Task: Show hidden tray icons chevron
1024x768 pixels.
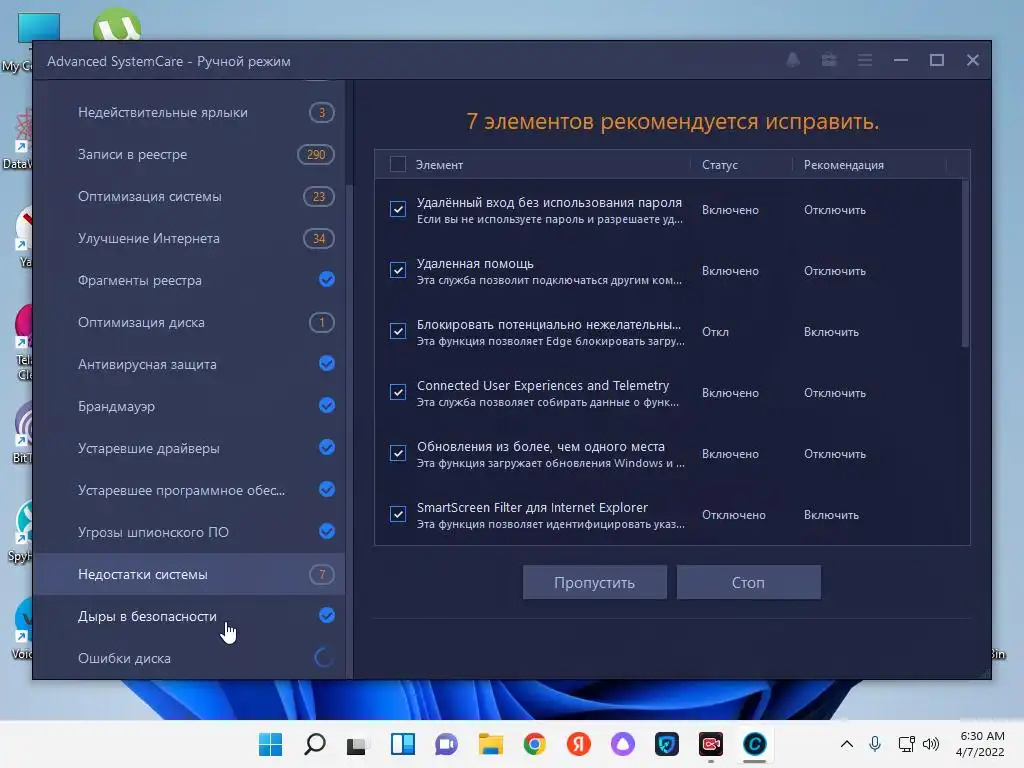Action: (x=846, y=743)
